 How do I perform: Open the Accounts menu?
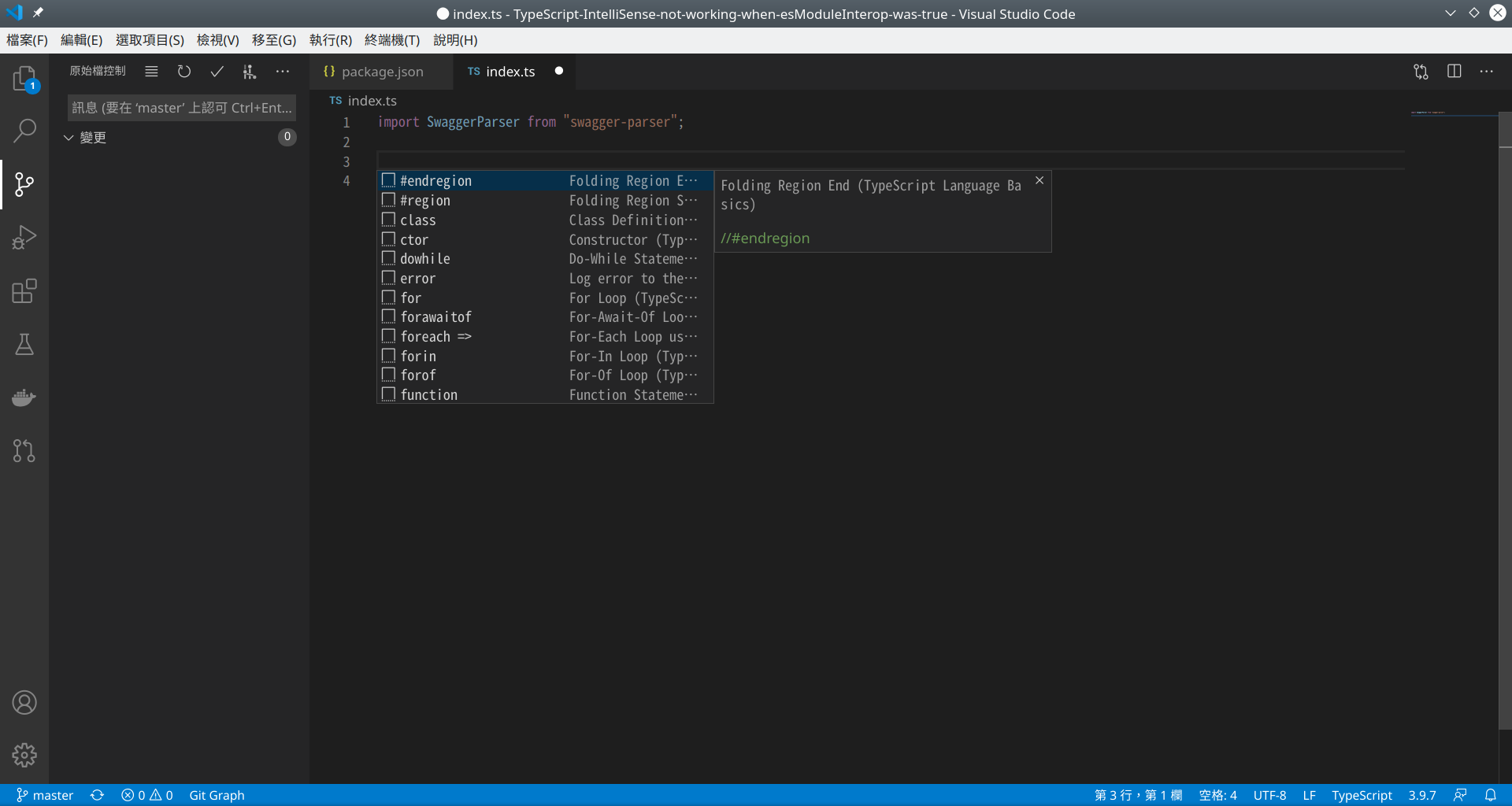(x=24, y=702)
